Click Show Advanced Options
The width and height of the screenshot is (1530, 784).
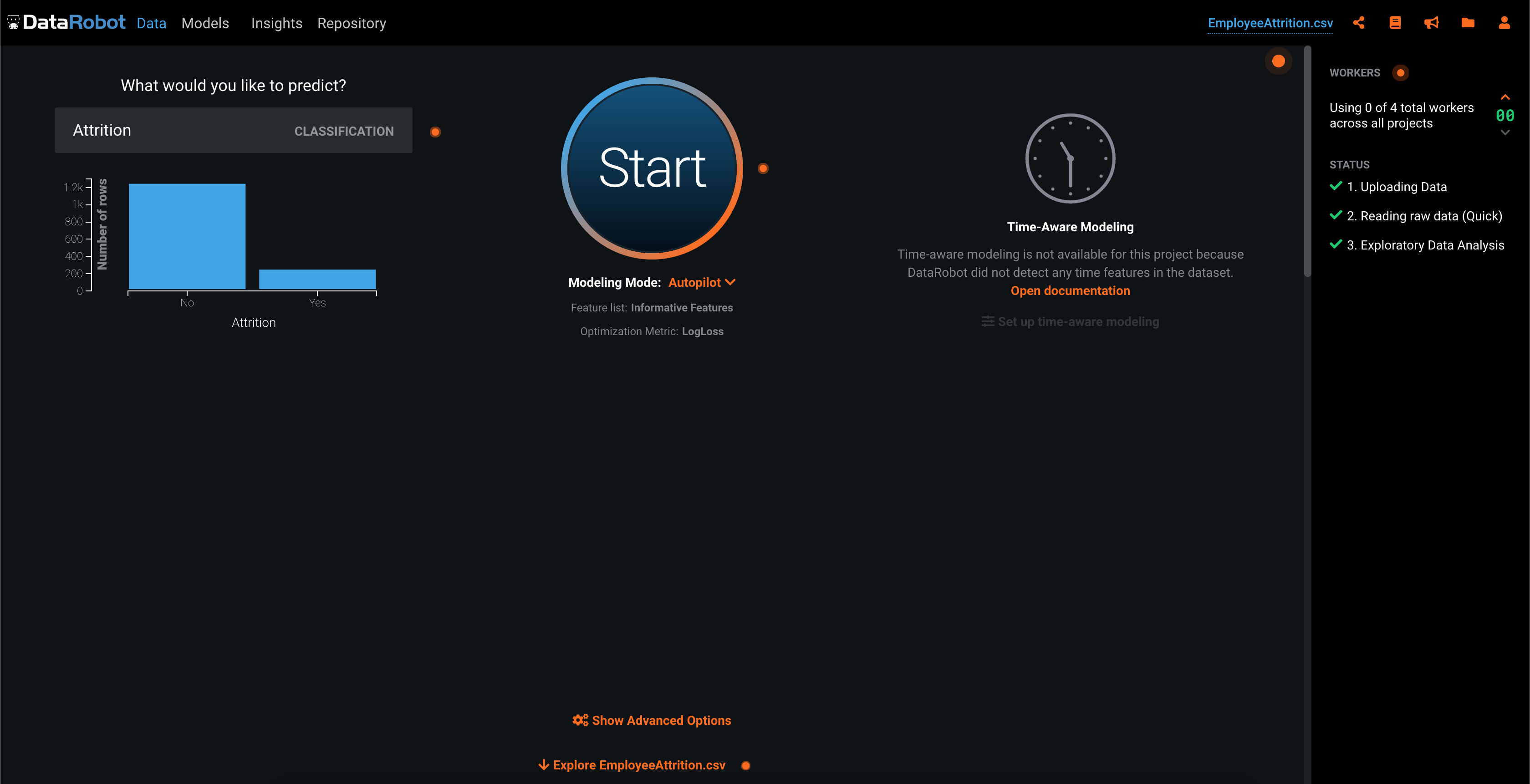point(652,720)
